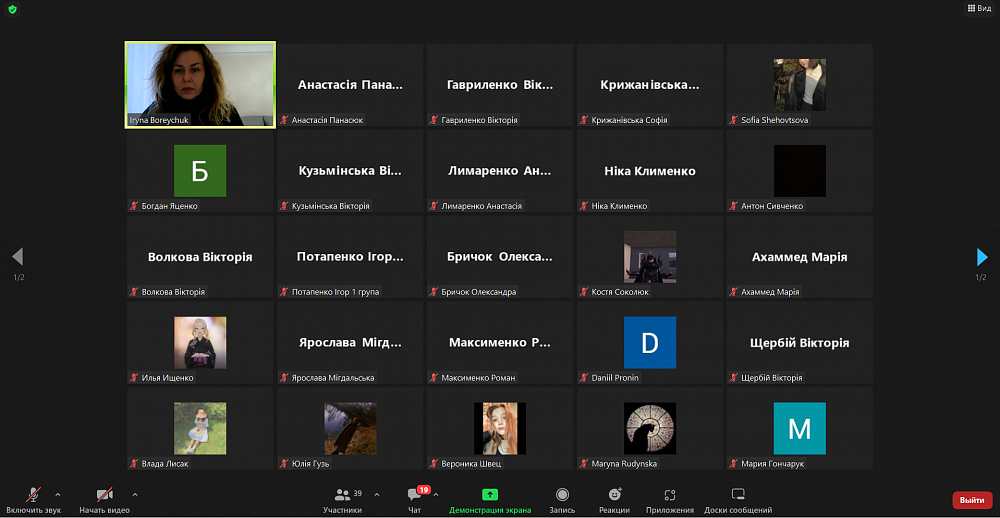The image size is (1000, 518).
Task: Expand the arrow next to Участники
Action: [x=376, y=494]
